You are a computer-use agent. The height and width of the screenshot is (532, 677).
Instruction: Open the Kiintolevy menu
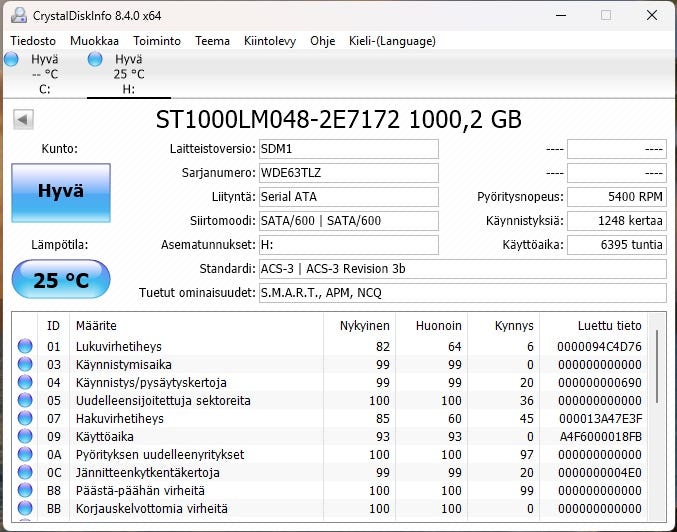tap(270, 41)
